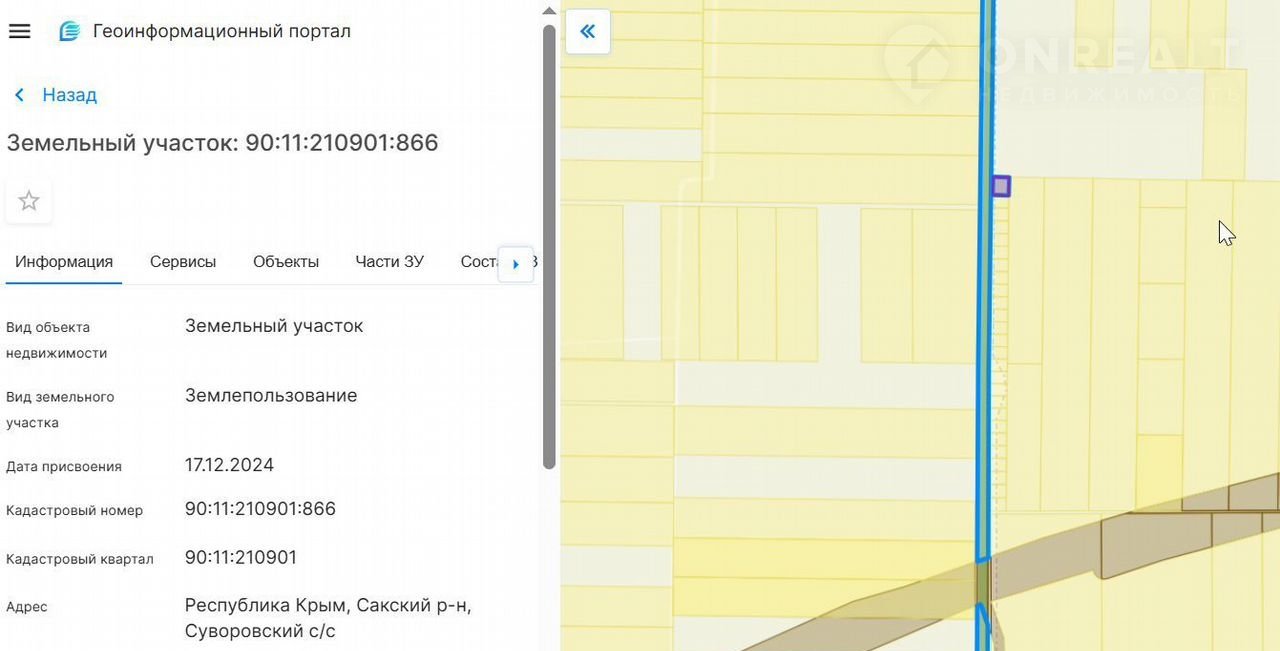The height and width of the screenshot is (651, 1280).
Task: Add parcel to favorites with star
Action: click(x=29, y=201)
